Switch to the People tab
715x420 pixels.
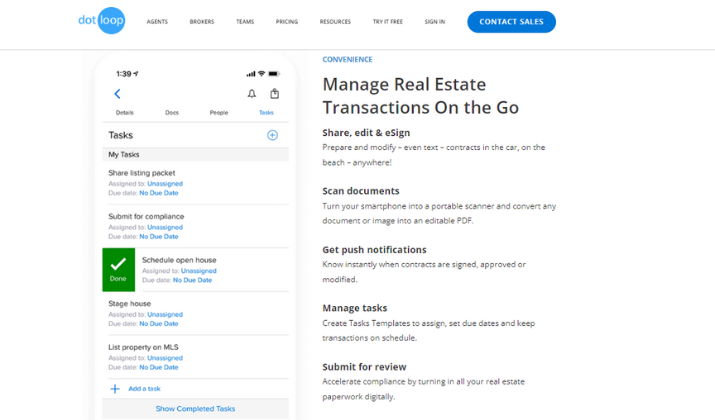(x=219, y=113)
